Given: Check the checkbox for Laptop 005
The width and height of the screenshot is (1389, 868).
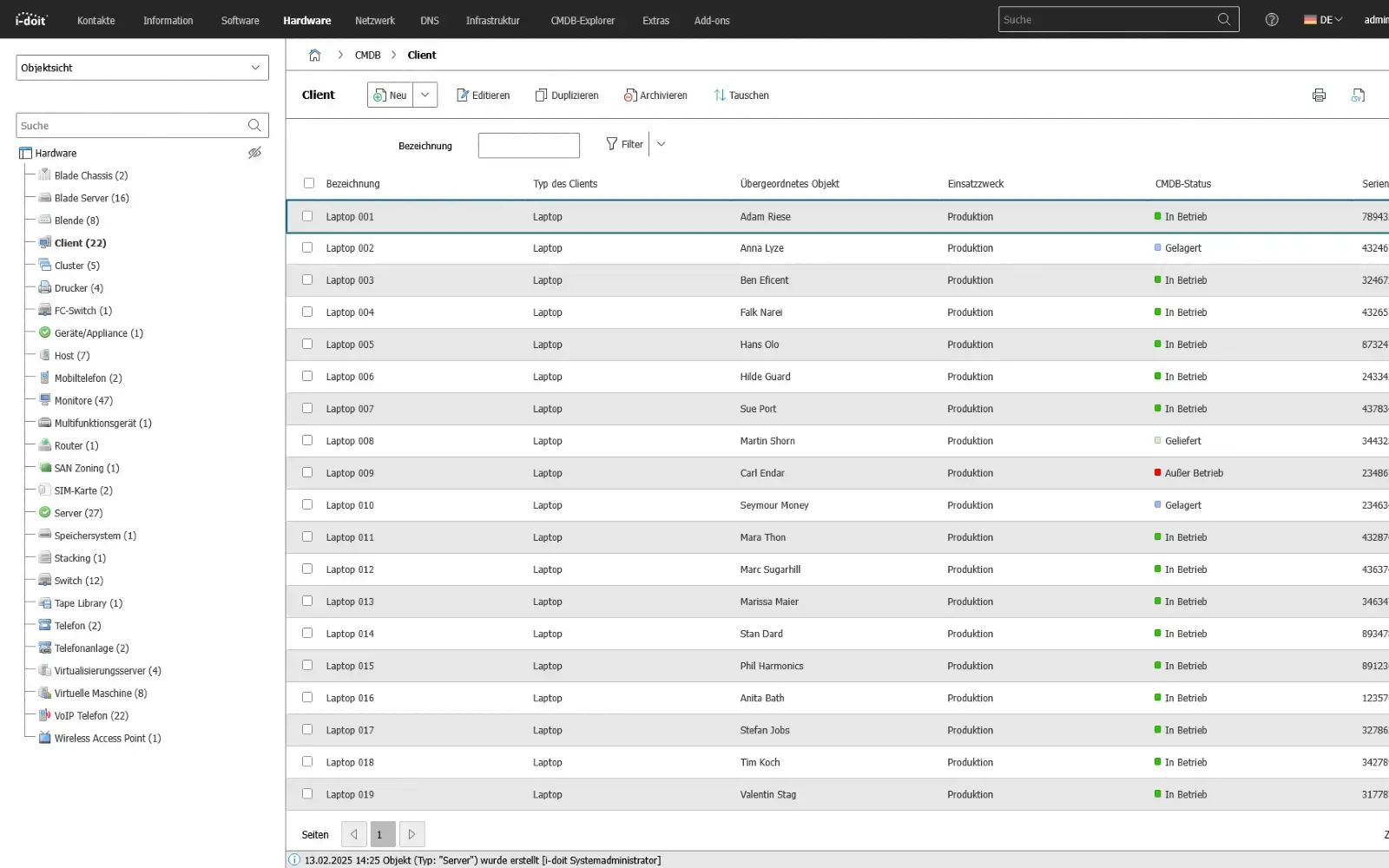Looking at the screenshot, I should [307, 344].
